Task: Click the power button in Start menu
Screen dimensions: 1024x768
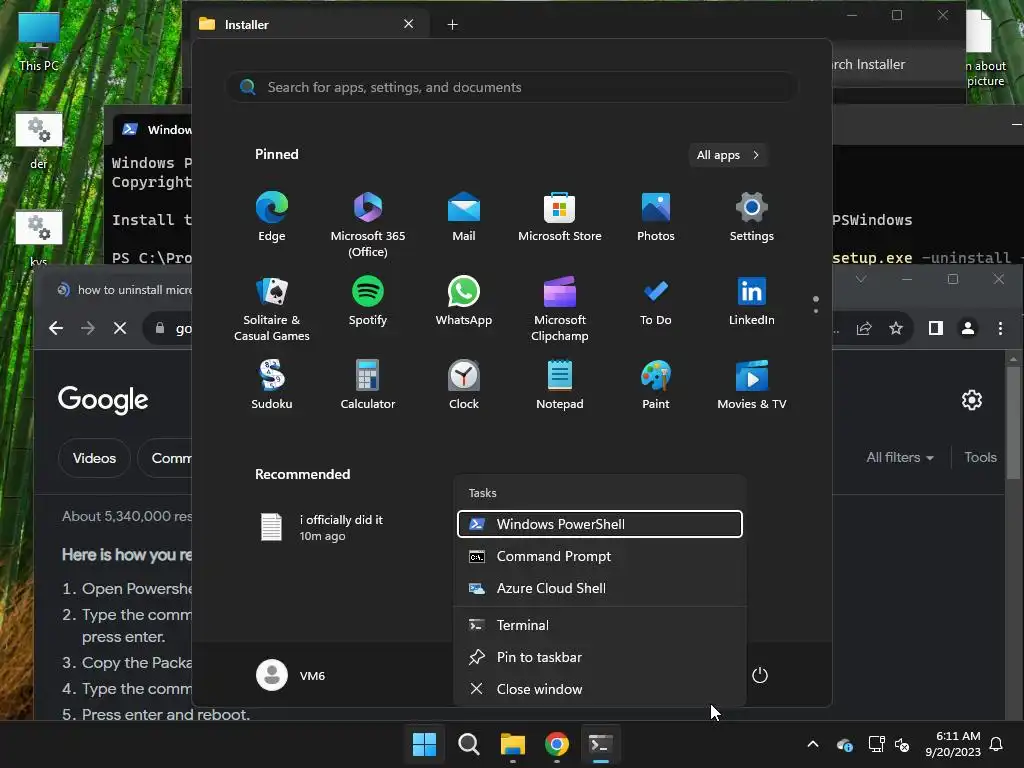Action: click(760, 675)
